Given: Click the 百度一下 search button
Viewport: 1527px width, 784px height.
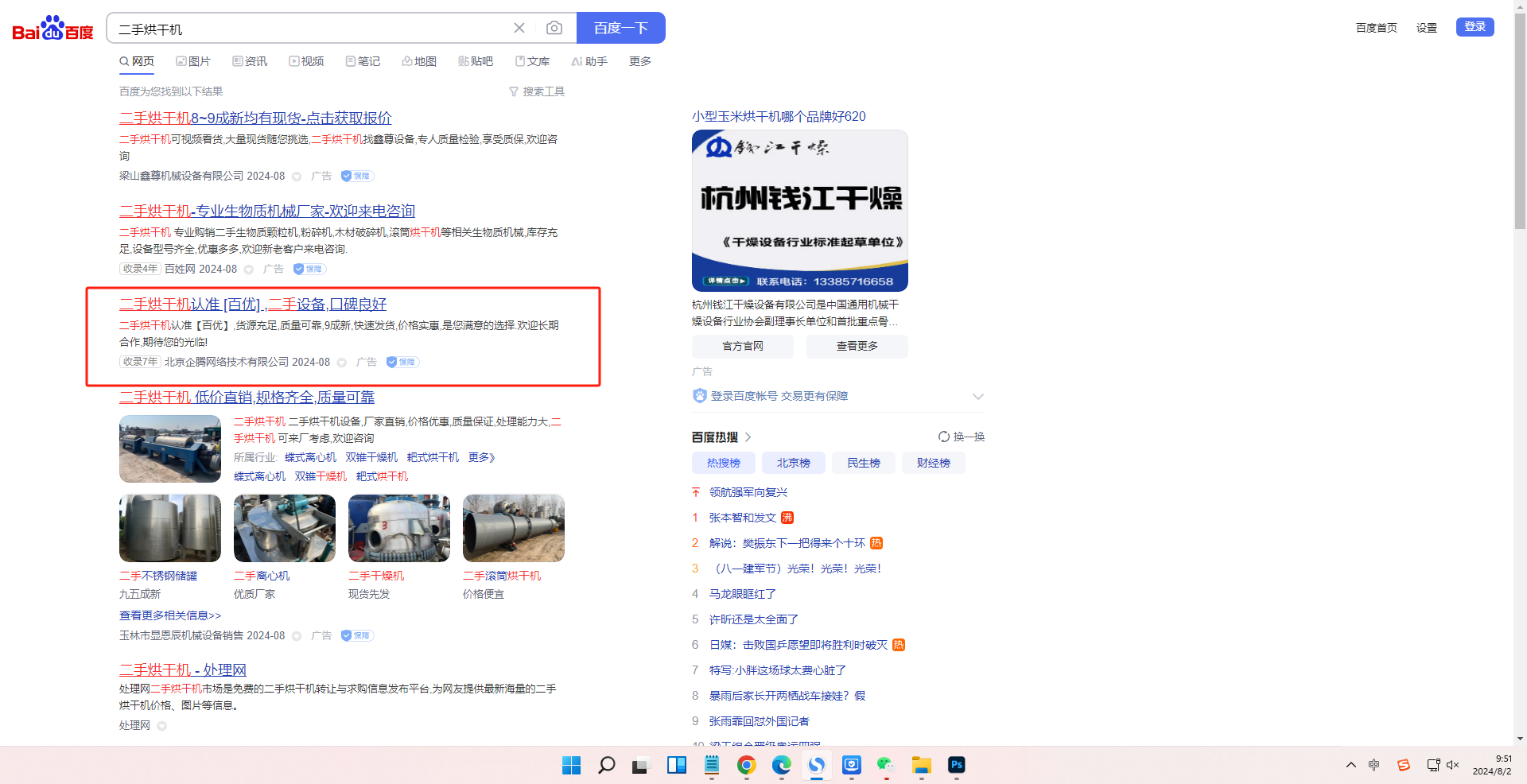Looking at the screenshot, I should point(621,28).
